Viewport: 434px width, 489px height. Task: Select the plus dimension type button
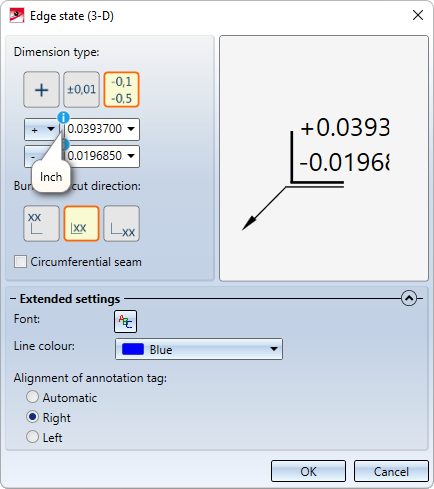[42, 89]
